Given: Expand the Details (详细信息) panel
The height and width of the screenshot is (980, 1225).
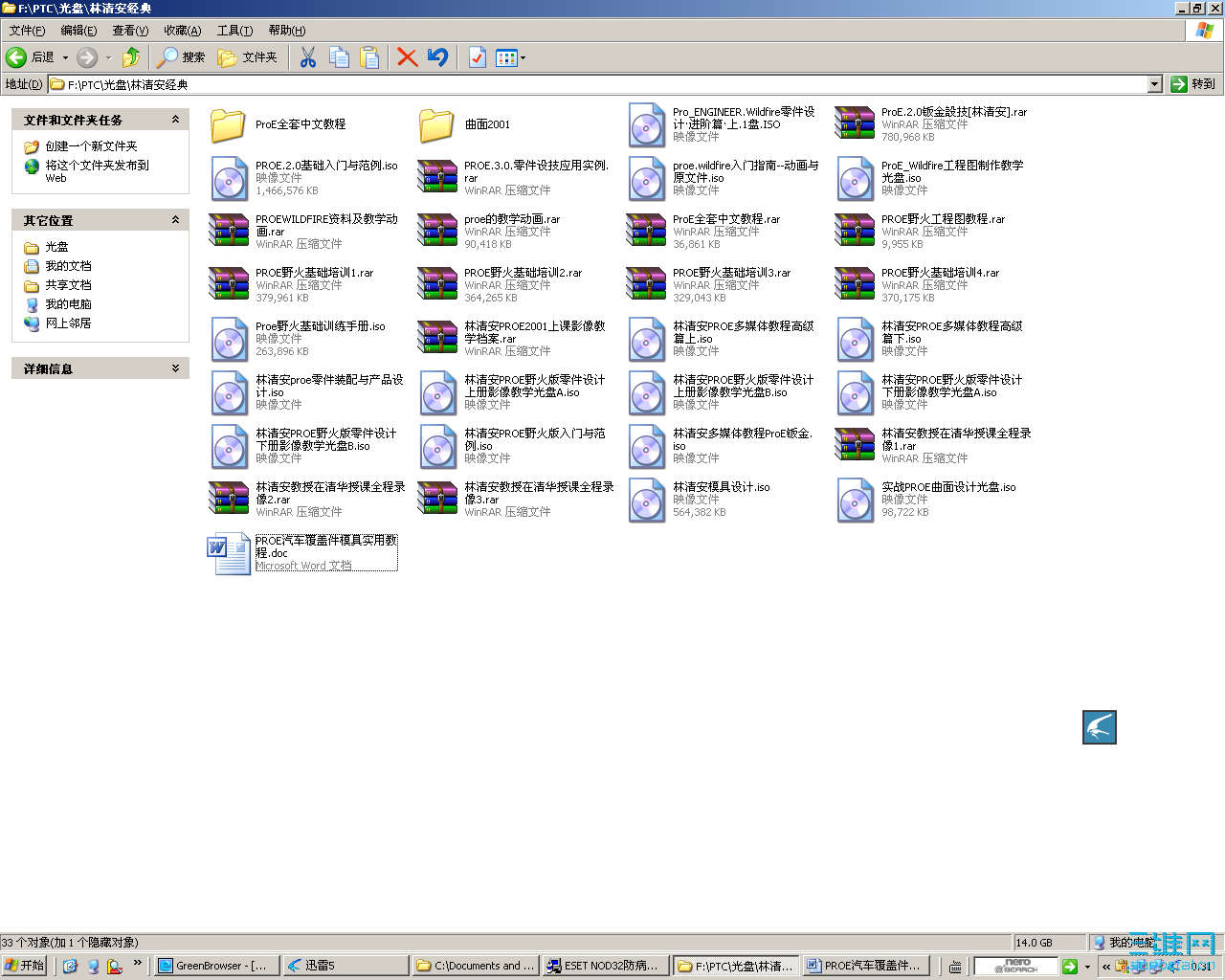Looking at the screenshot, I should click(x=175, y=368).
